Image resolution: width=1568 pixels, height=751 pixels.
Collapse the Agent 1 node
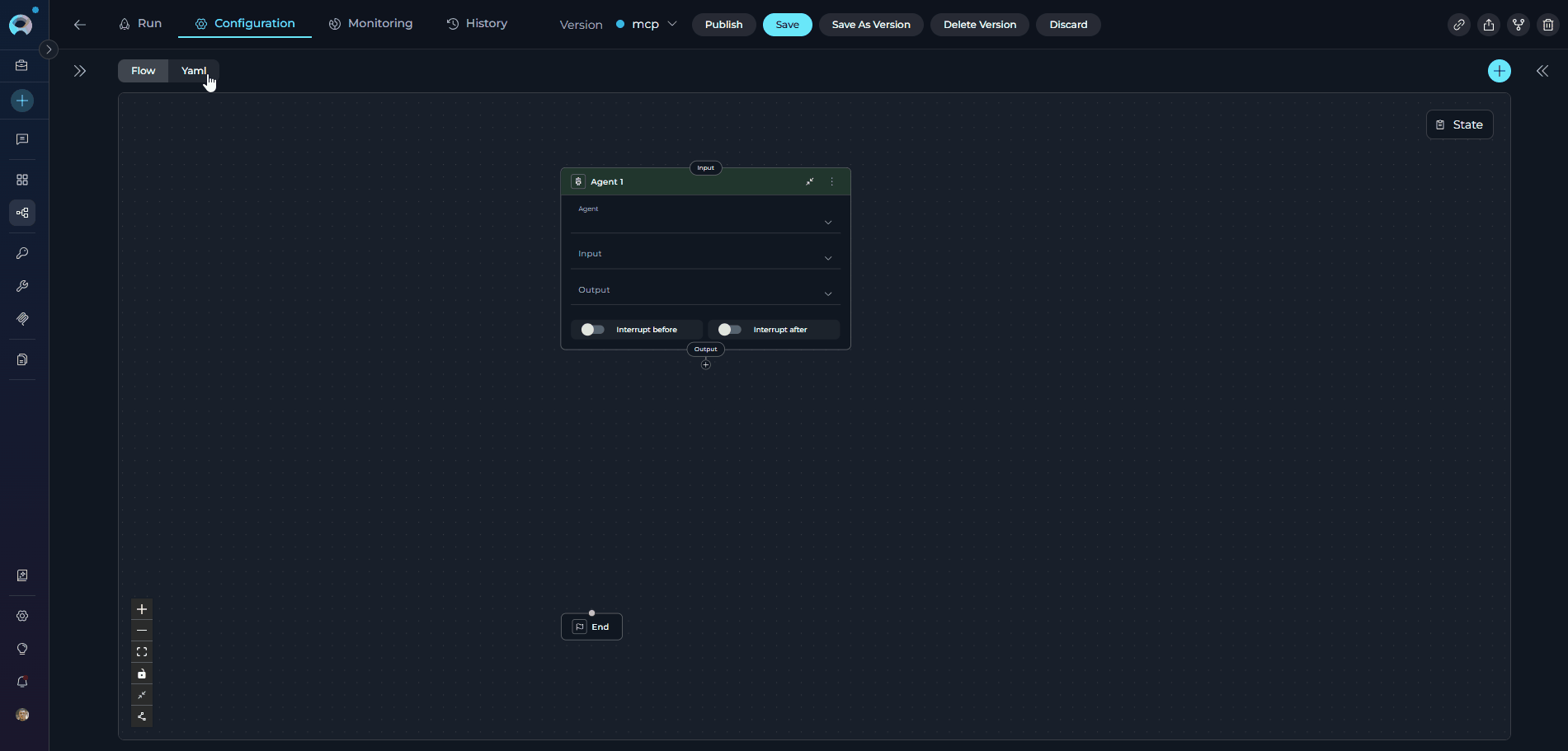tap(809, 181)
